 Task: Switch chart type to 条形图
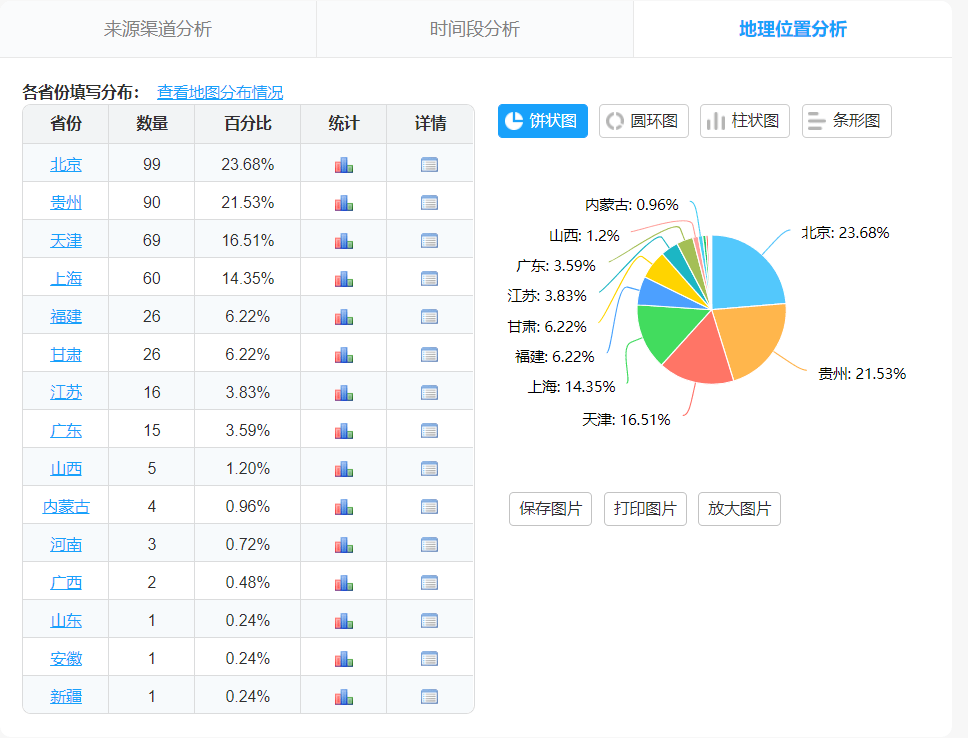(x=846, y=121)
